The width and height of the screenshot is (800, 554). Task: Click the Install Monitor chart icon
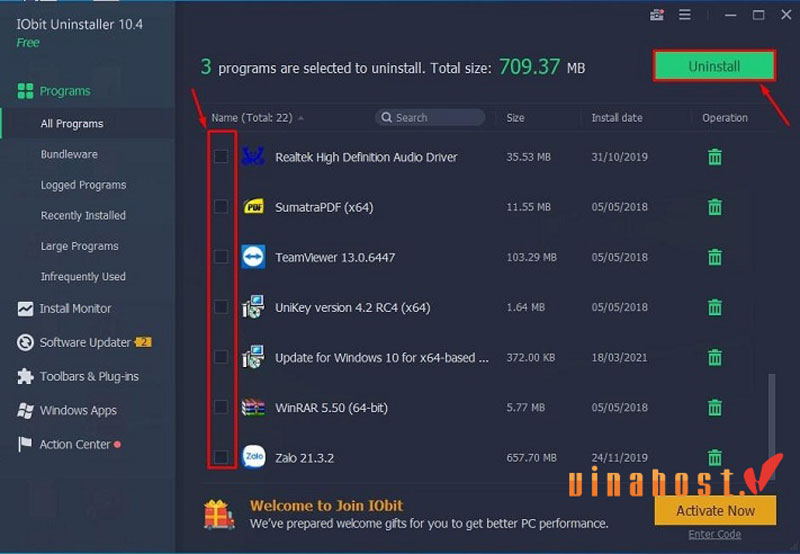point(25,308)
